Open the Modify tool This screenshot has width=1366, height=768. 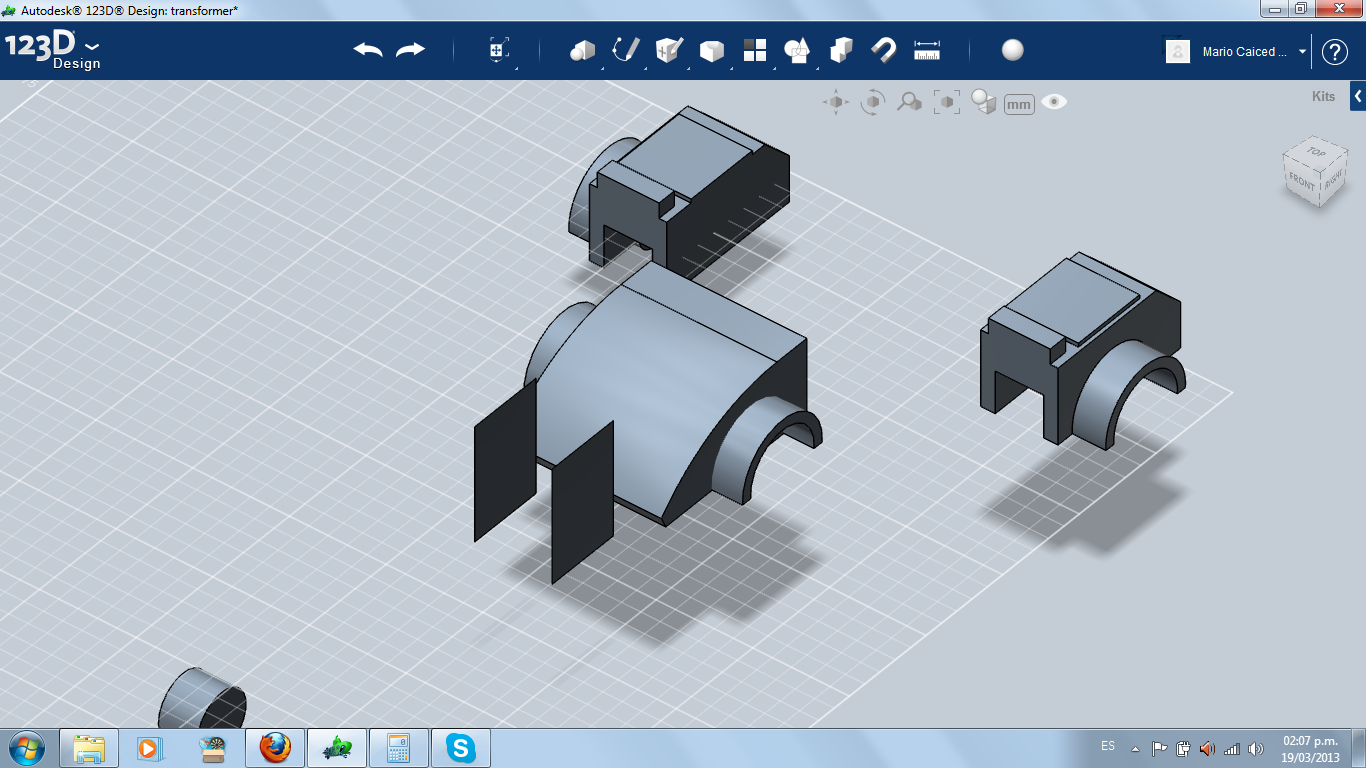[711, 51]
